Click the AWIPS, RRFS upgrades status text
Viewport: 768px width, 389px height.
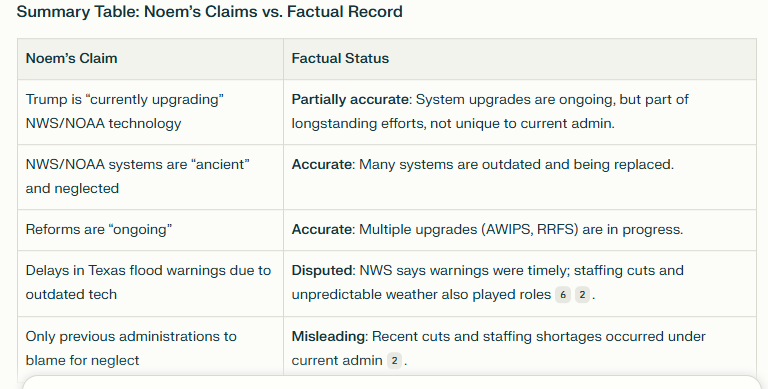(x=521, y=230)
